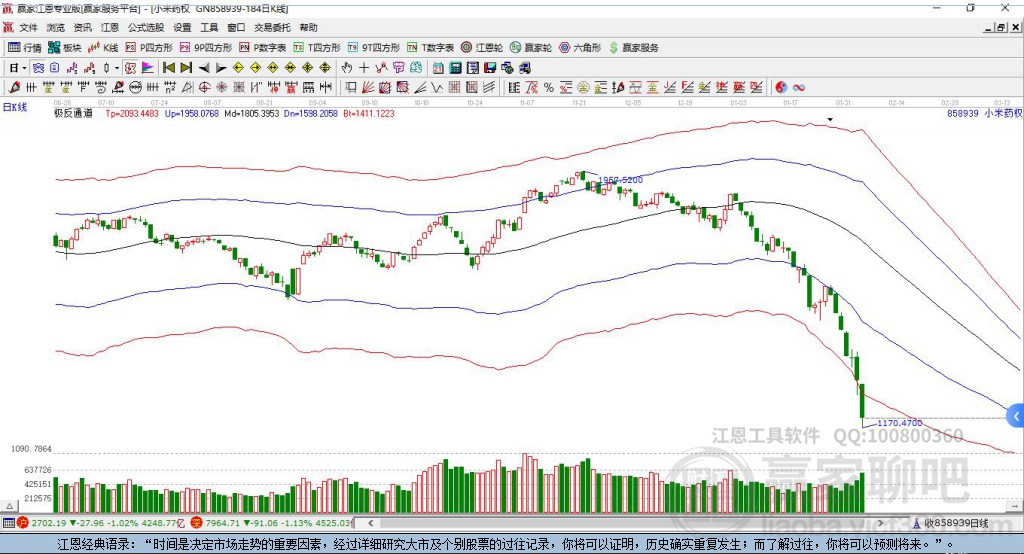Click the Tp=2093.4483 value
The image size is (1024, 554).
tap(132, 113)
